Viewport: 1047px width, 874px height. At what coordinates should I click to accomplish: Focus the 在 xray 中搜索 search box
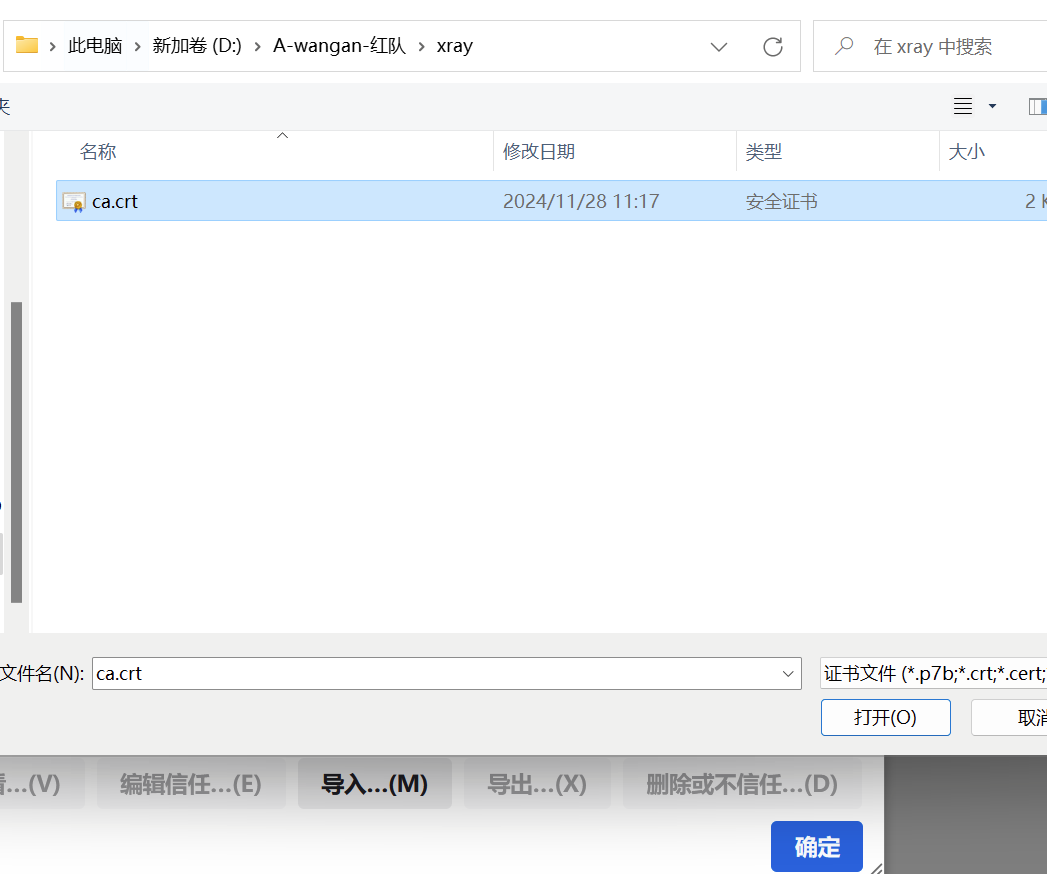click(932, 47)
